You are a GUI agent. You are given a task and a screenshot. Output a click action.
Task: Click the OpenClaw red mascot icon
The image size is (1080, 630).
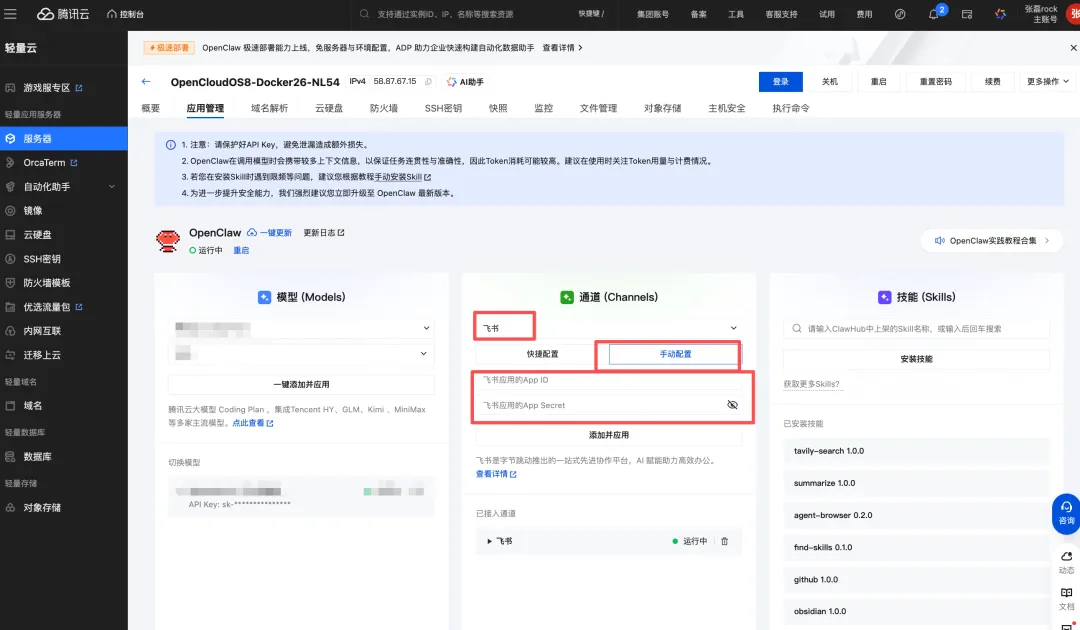click(x=167, y=241)
